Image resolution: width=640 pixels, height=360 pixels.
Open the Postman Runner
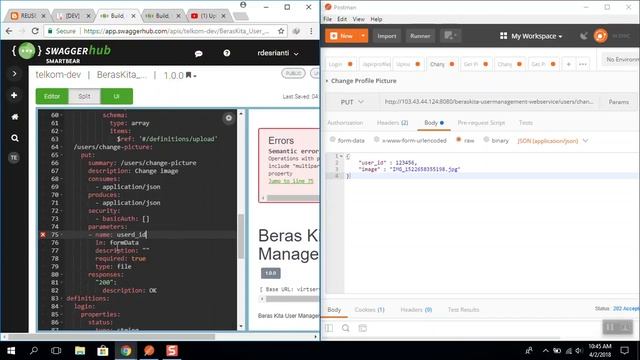coord(420,36)
